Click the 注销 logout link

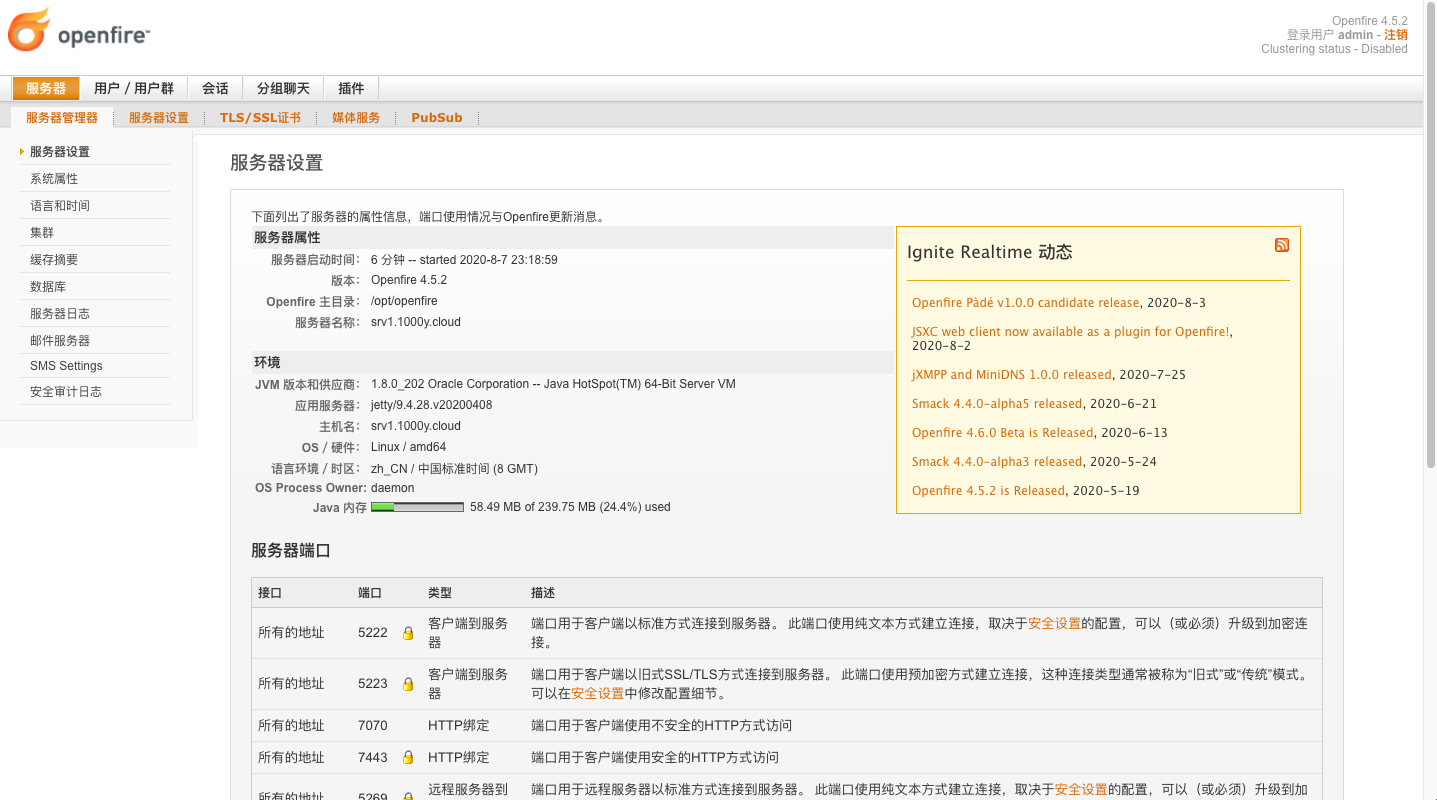pyautogui.click(x=1396, y=35)
